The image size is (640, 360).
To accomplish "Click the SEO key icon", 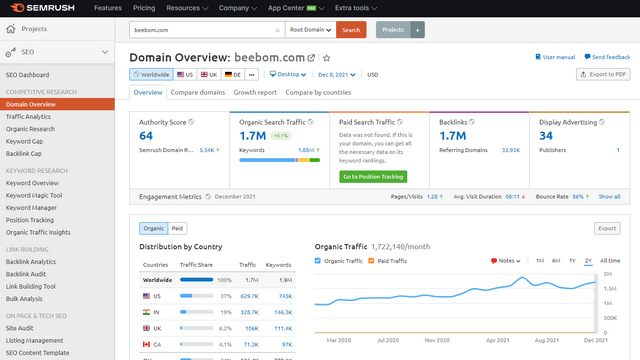I will (11, 52).
